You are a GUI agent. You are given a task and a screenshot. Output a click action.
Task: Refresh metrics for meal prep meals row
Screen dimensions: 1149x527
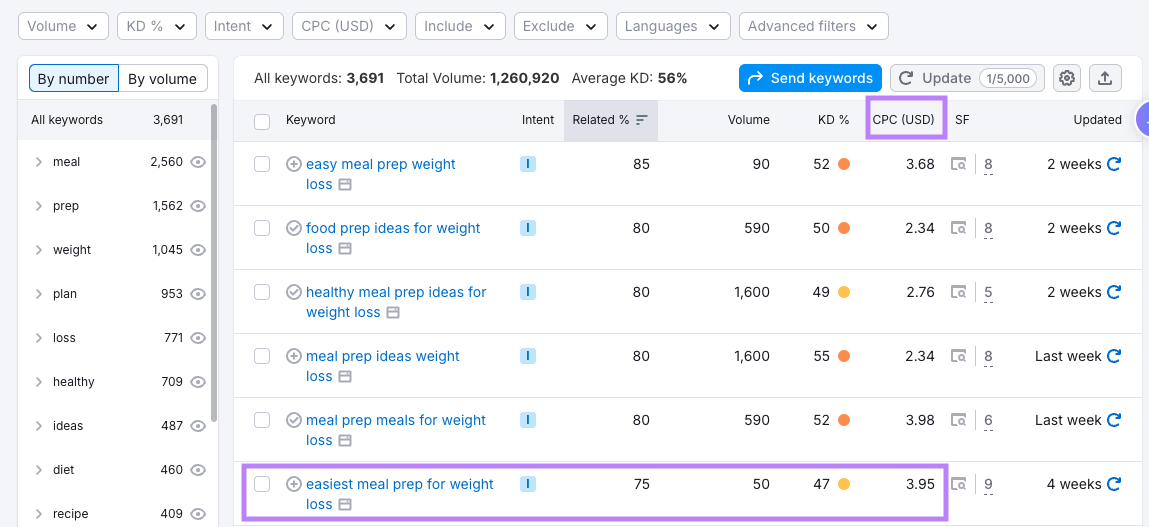coord(1114,420)
